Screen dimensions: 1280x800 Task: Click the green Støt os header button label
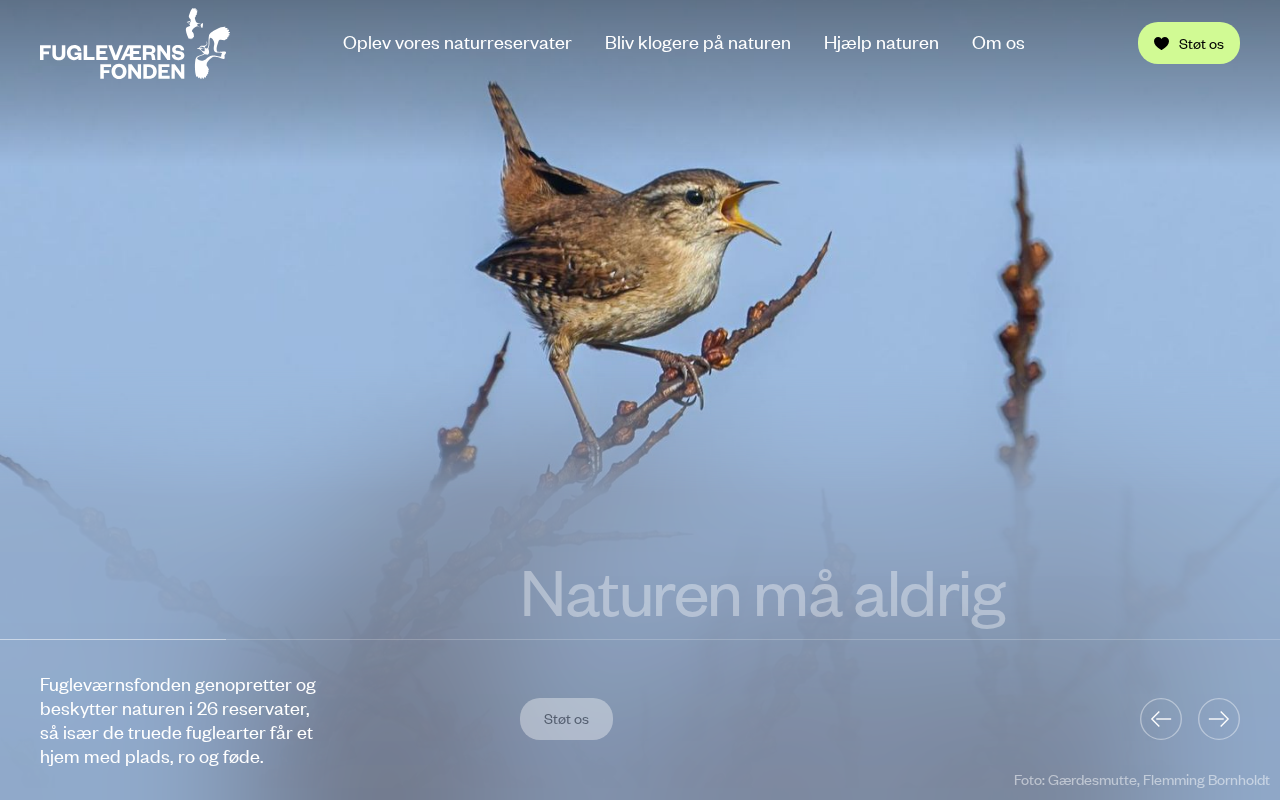[1201, 44]
